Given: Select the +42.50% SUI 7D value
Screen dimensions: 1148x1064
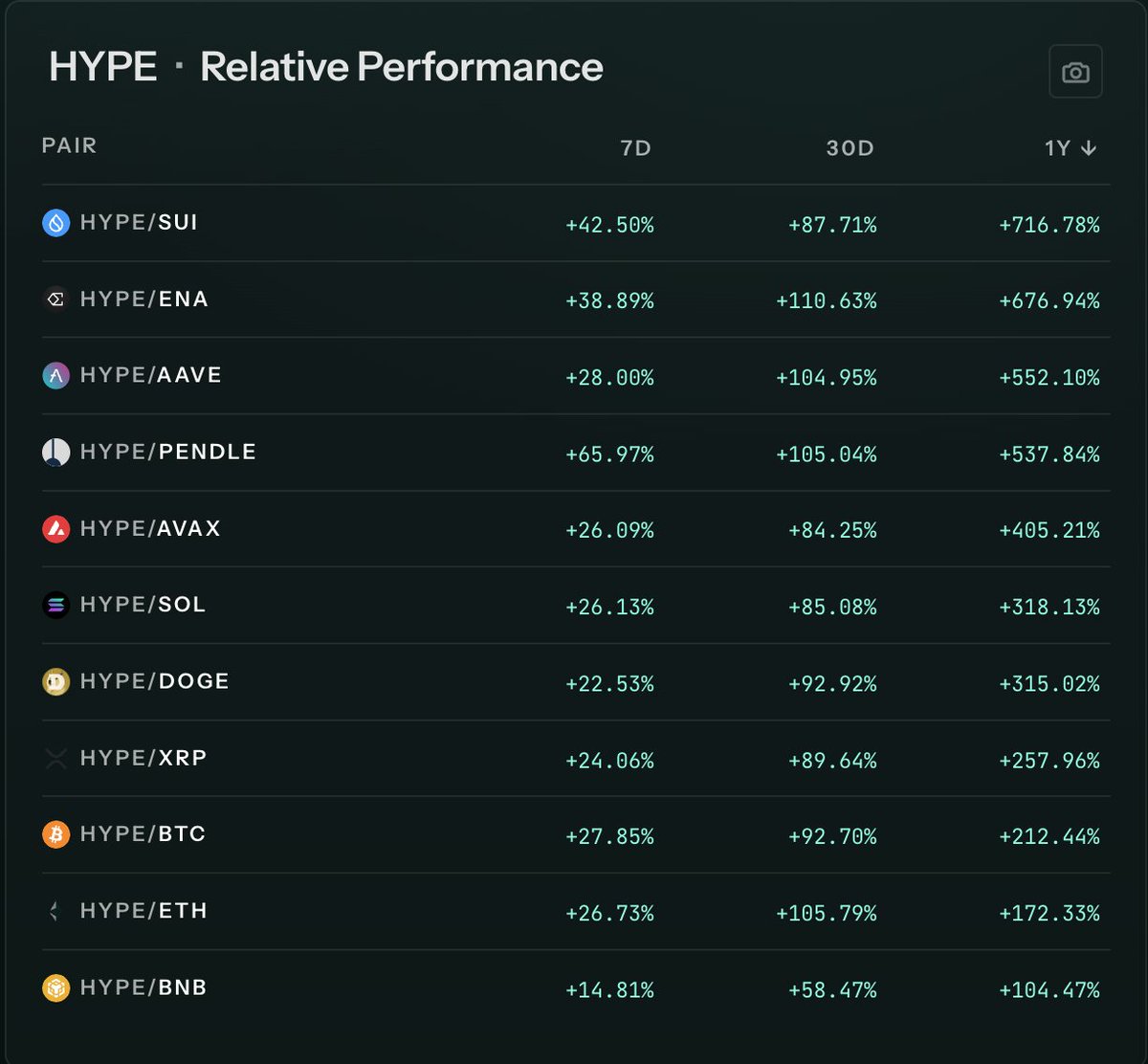Looking at the screenshot, I should click(609, 225).
